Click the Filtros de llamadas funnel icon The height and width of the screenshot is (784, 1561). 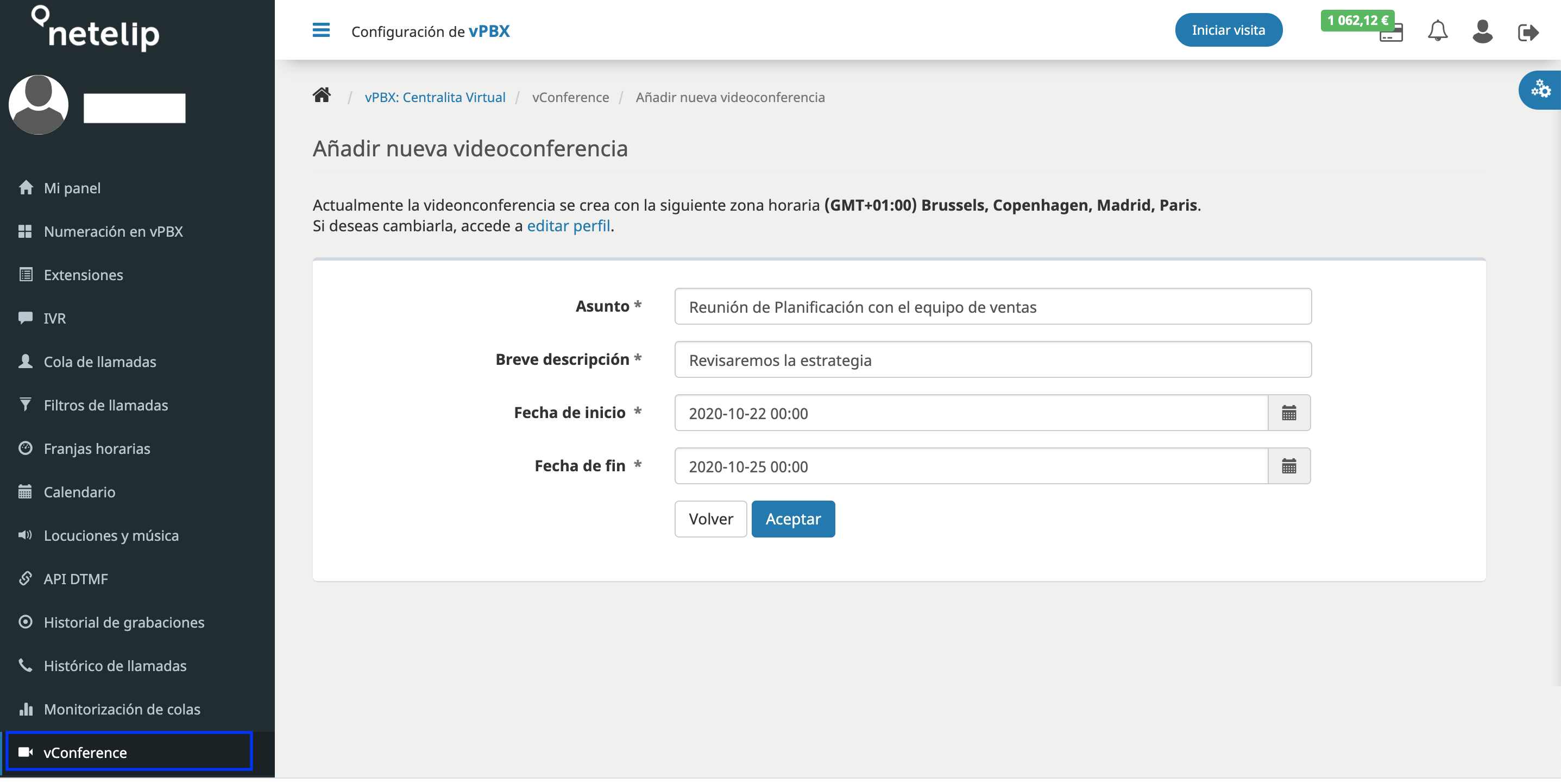tap(26, 404)
